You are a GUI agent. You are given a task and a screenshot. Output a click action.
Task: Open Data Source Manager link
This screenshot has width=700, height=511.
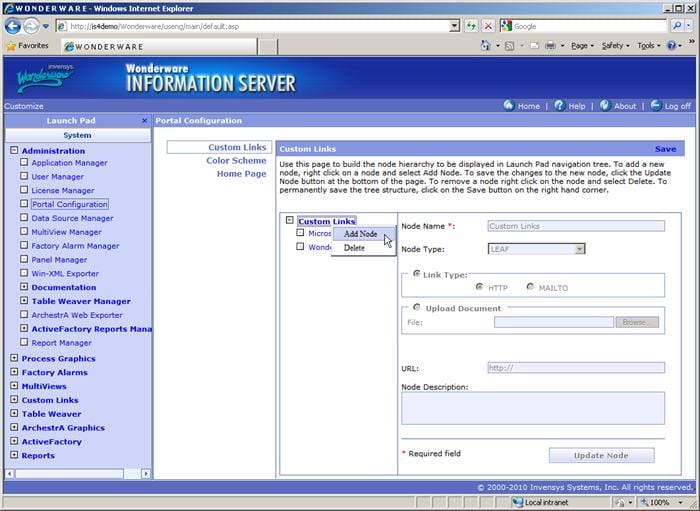pyautogui.click(x=72, y=218)
